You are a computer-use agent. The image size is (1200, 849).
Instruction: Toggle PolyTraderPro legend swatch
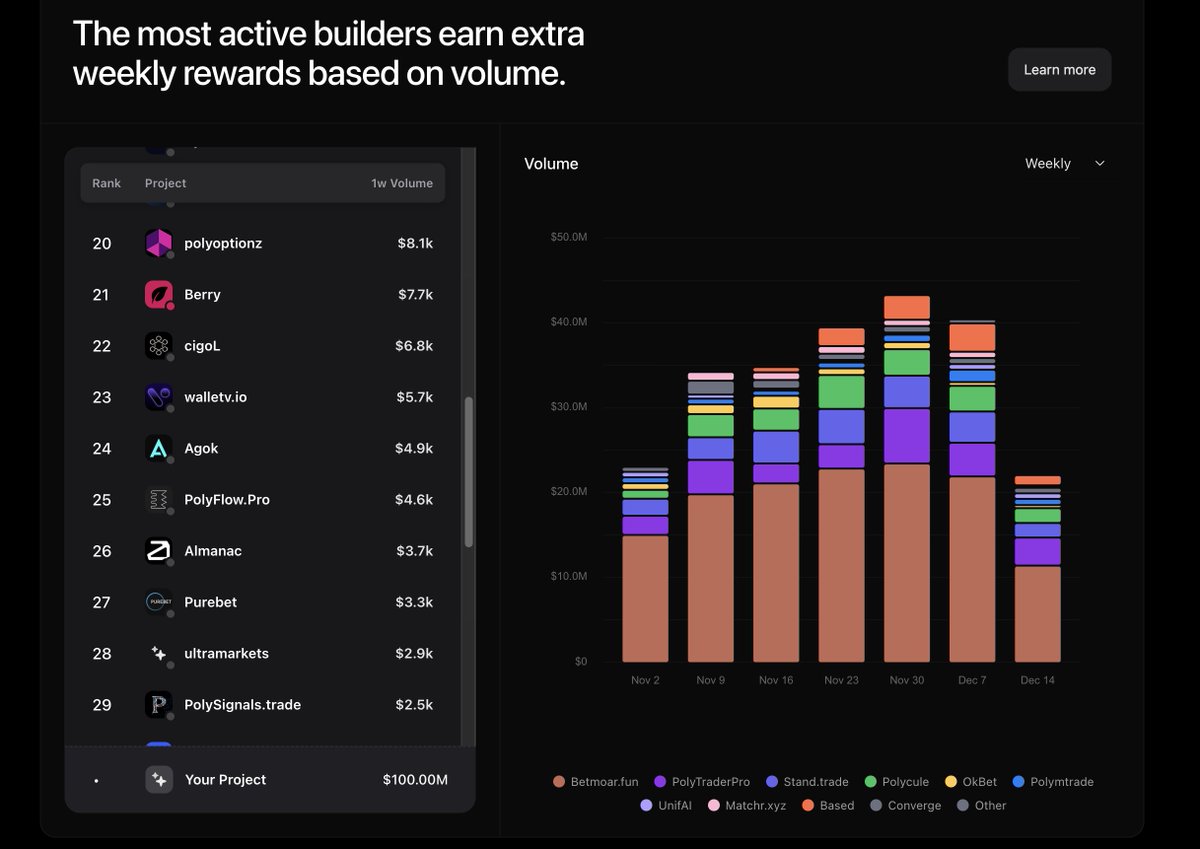pos(660,782)
